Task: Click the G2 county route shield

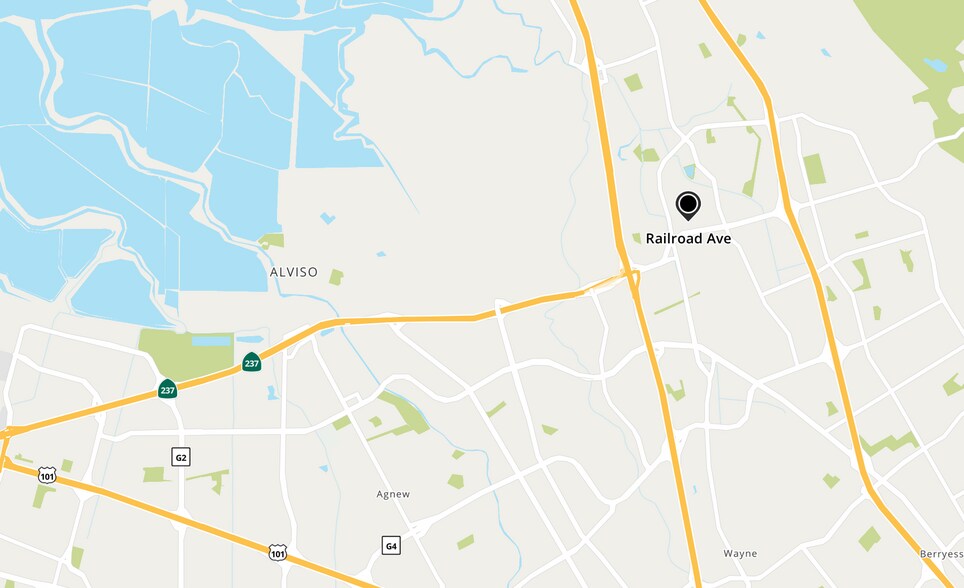Action: (x=181, y=457)
